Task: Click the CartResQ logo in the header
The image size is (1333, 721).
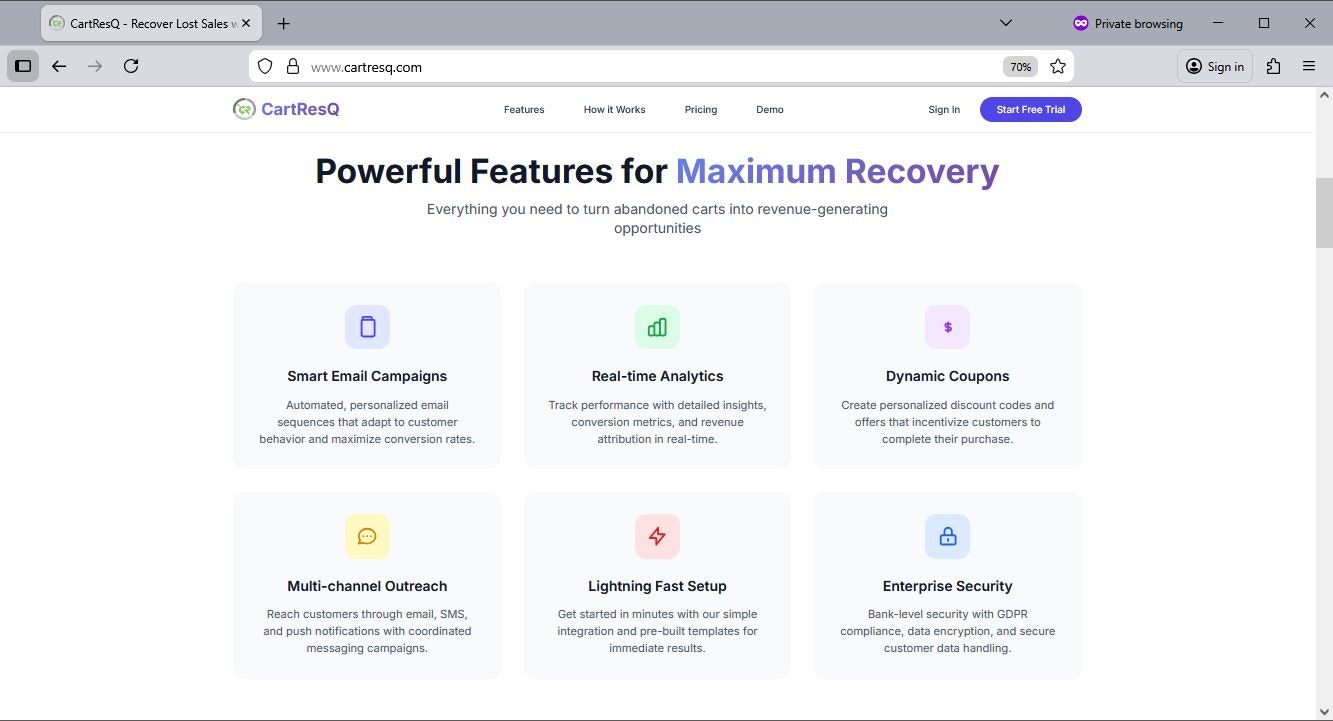Action: [286, 108]
